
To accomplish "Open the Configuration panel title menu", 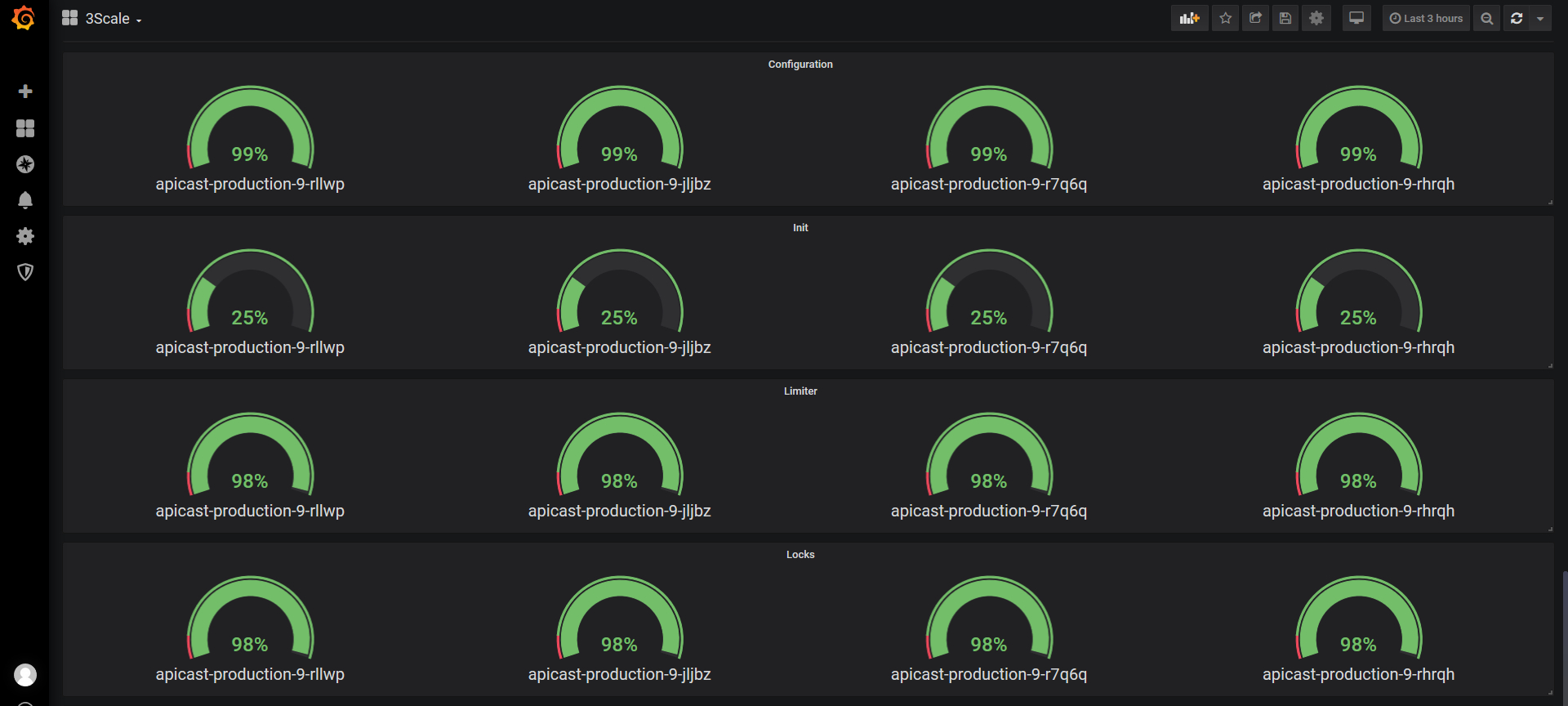I will coord(800,65).
